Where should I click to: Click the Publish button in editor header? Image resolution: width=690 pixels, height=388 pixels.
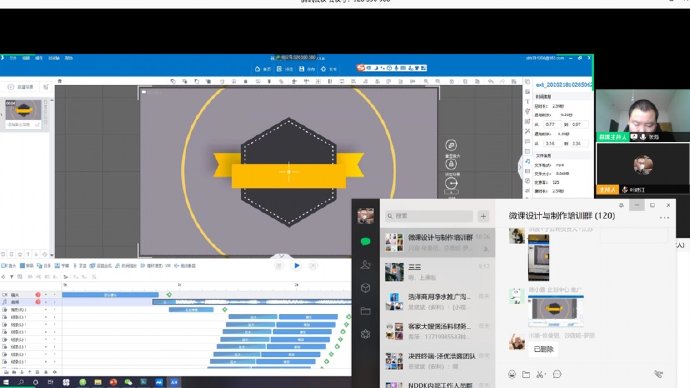329,69
